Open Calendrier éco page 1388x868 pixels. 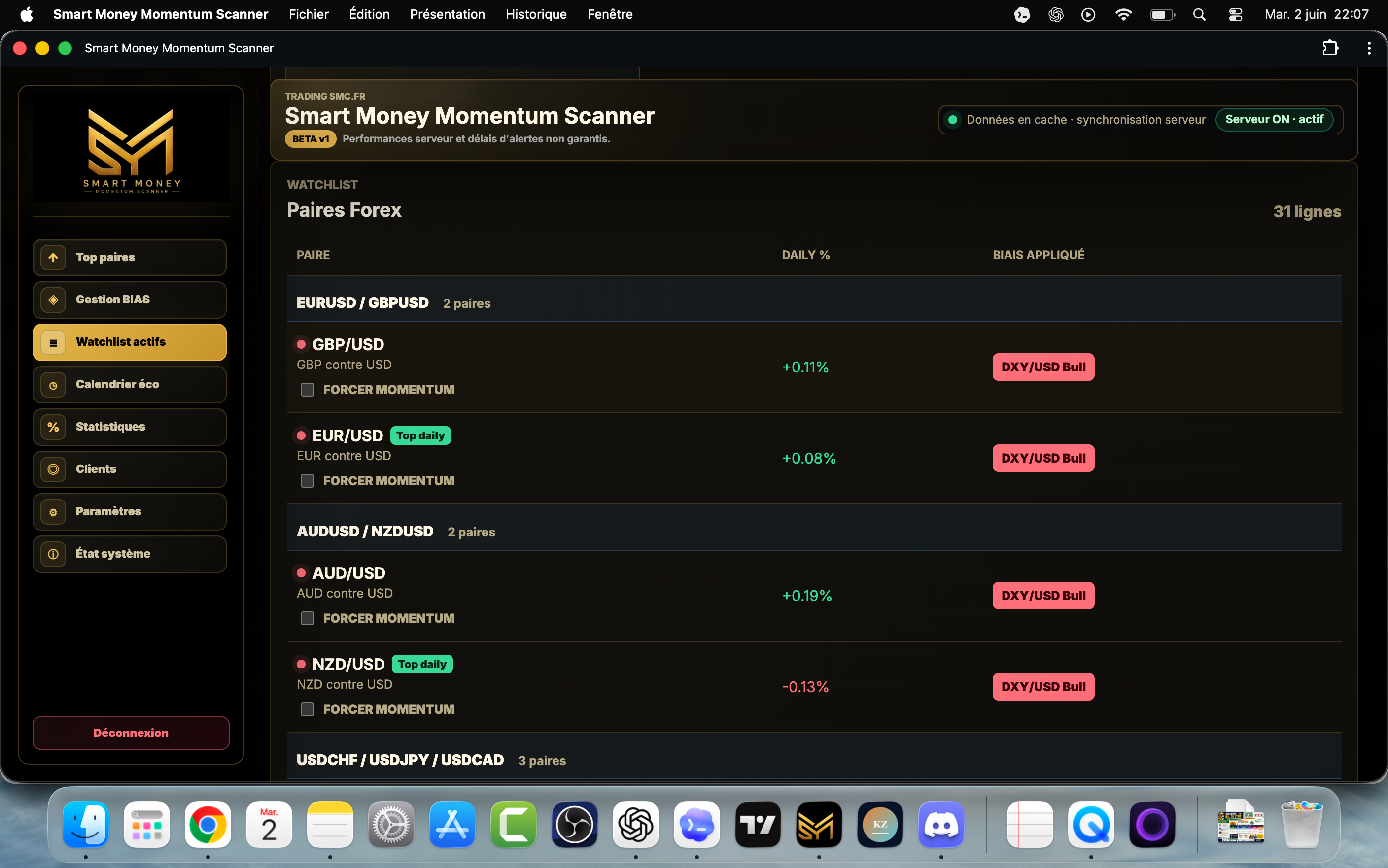pos(129,384)
